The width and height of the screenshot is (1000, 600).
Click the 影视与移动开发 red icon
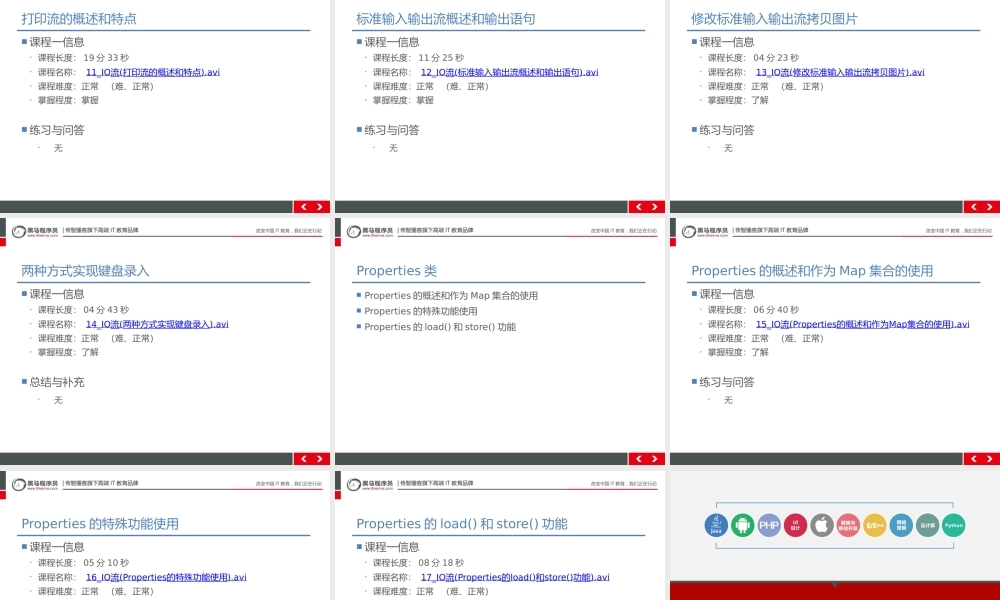click(849, 524)
